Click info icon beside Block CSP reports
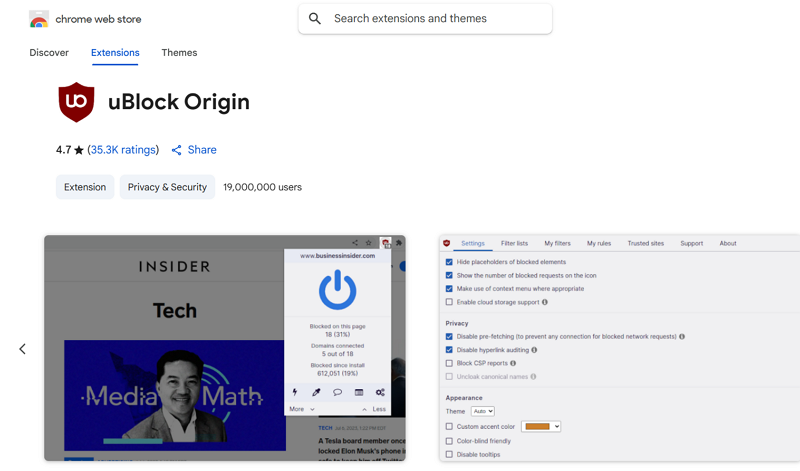800x471 pixels. 513,363
